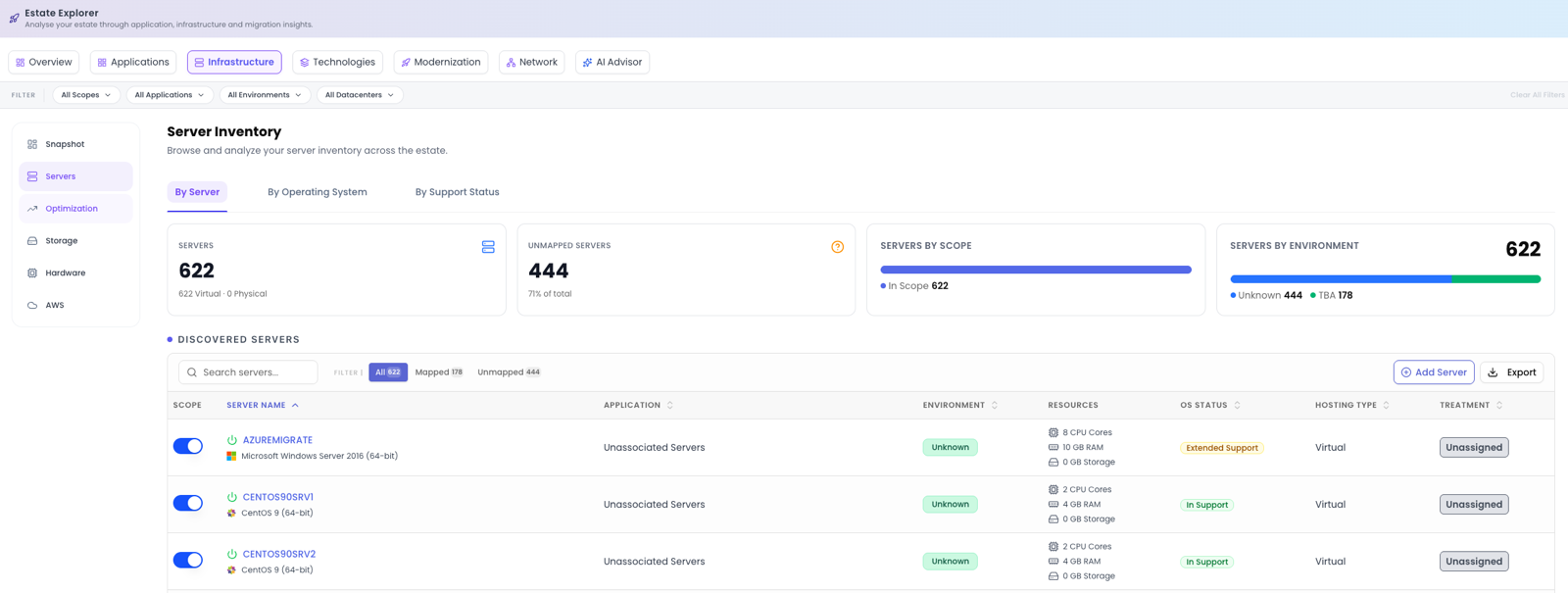
Task: Sort by Hosting Type column
Action: point(1352,405)
